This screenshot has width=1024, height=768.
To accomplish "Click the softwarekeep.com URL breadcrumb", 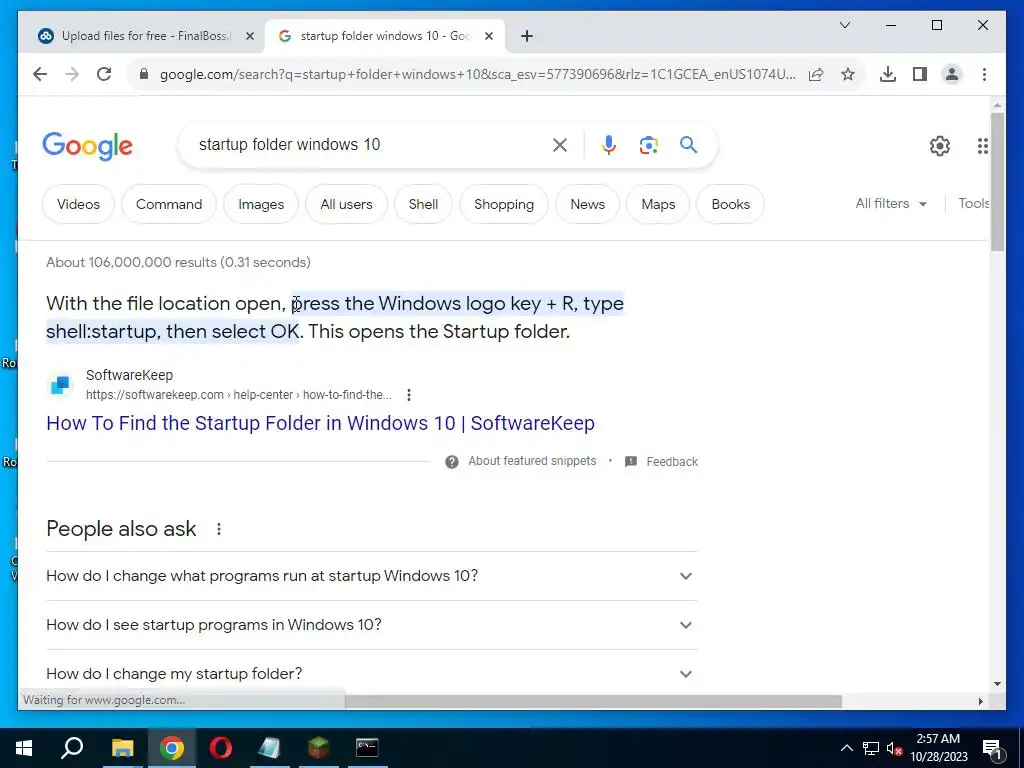I will click(x=239, y=395).
